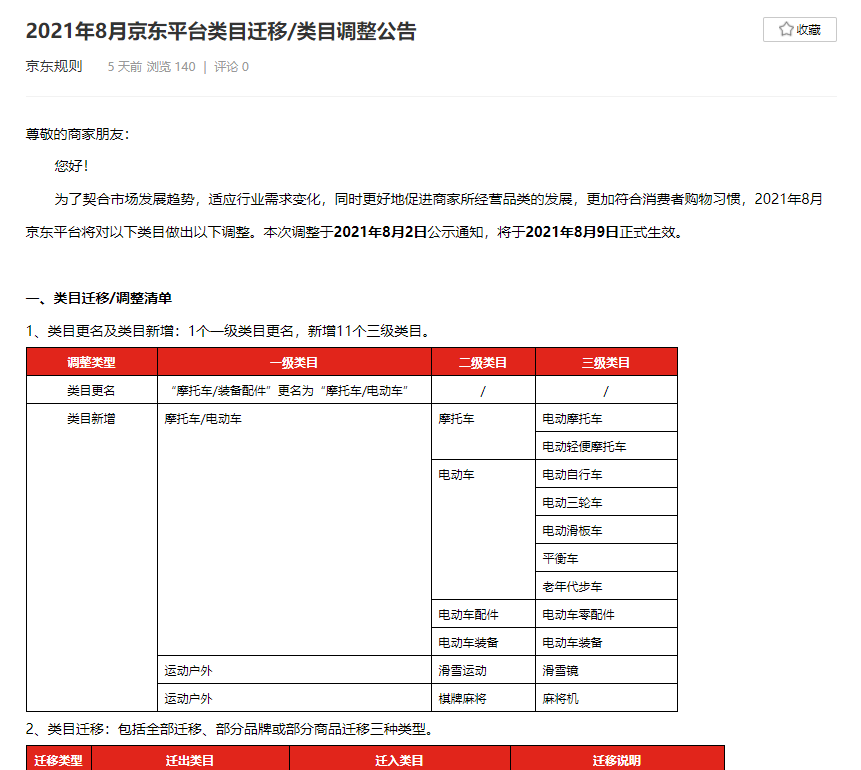Click the 摩托车/电动车 first-level cell

pyautogui.click(x=294, y=529)
